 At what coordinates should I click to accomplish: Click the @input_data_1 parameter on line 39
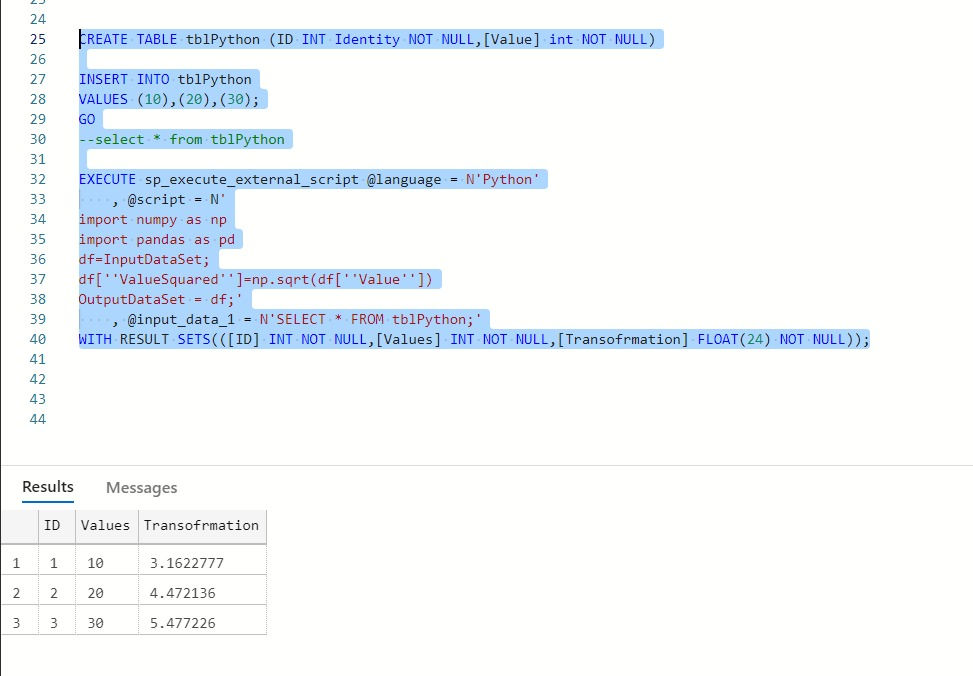(x=181, y=320)
